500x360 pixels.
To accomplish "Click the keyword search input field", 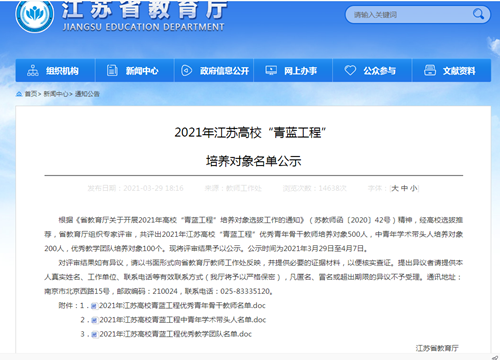I will coord(408,15).
